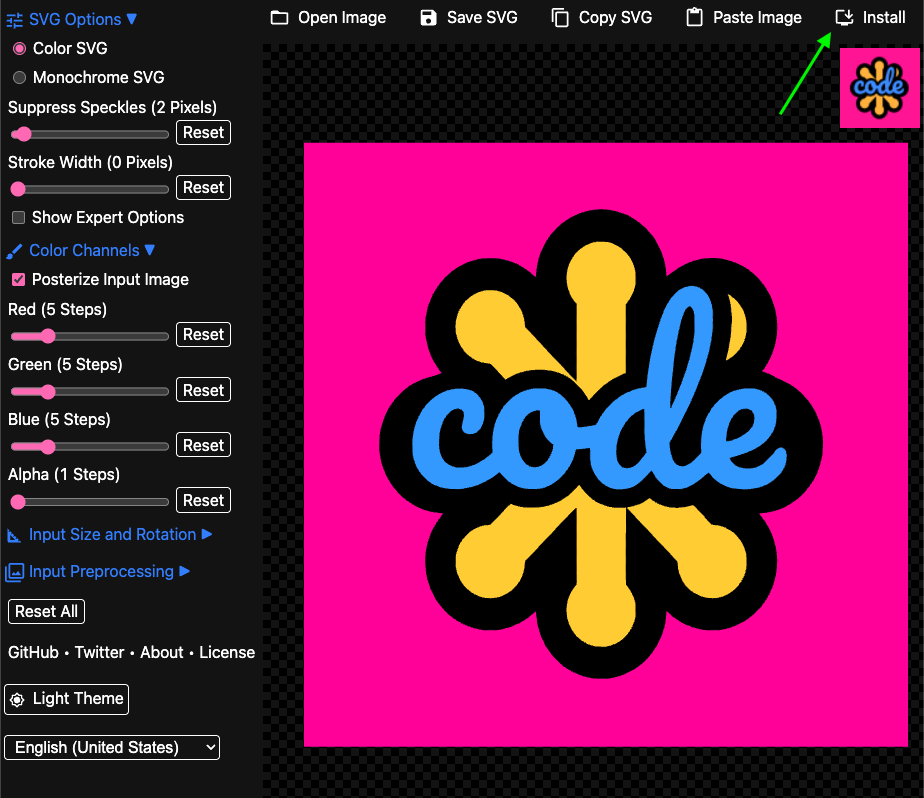
Task: Switch to Light Theme
Action: pyautogui.click(x=65, y=699)
